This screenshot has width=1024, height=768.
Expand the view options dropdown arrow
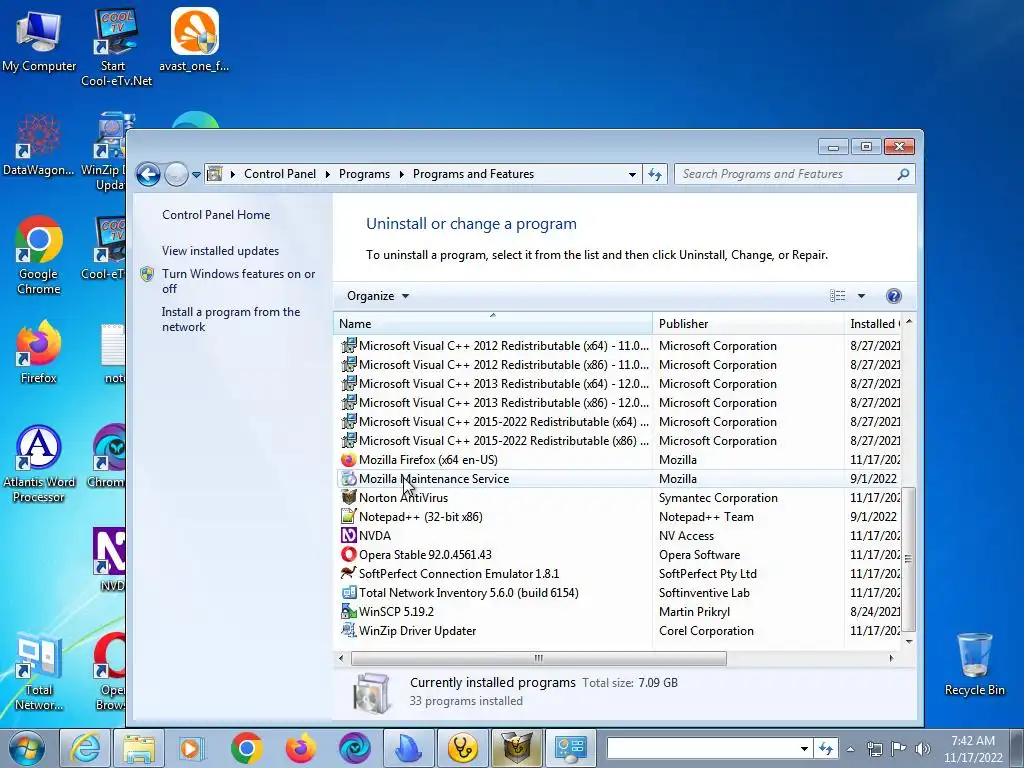click(x=861, y=296)
